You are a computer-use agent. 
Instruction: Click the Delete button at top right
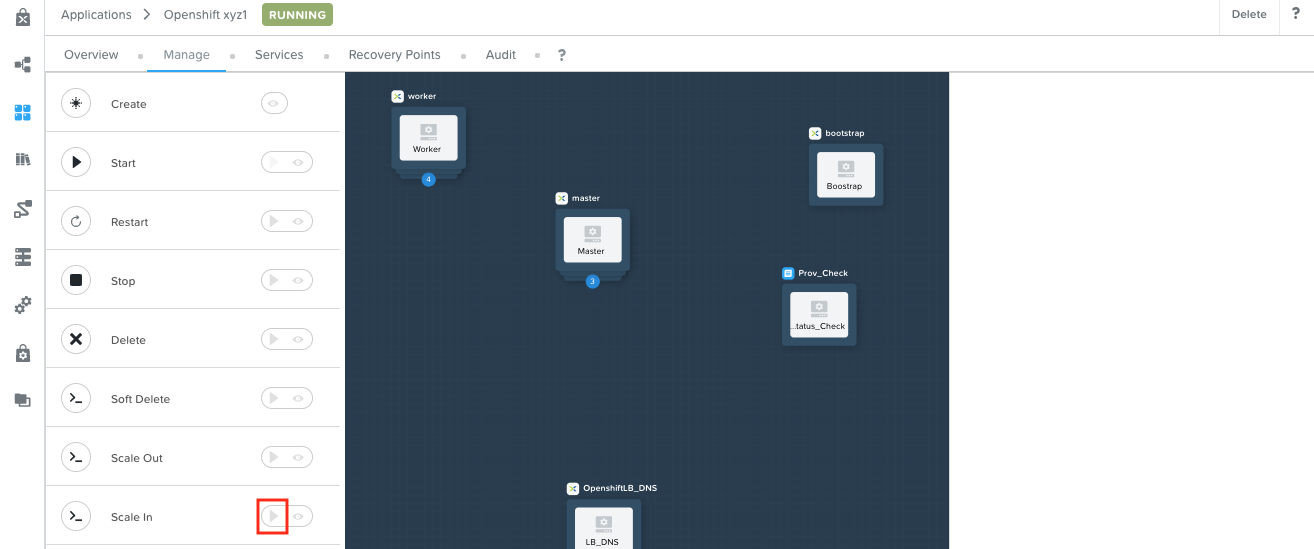(1248, 14)
